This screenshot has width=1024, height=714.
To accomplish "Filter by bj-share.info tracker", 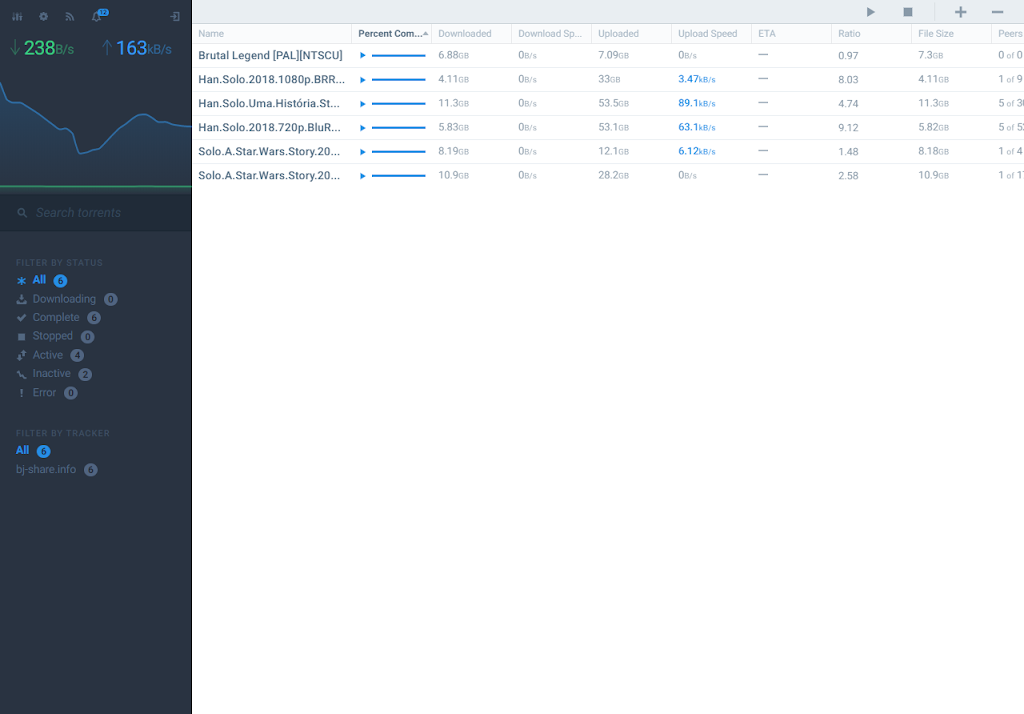I will click(x=46, y=470).
